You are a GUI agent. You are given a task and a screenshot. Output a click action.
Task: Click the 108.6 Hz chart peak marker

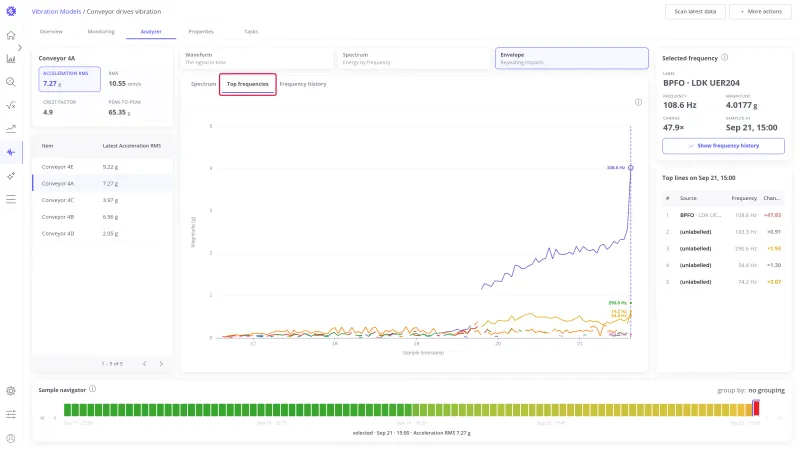coord(631,168)
